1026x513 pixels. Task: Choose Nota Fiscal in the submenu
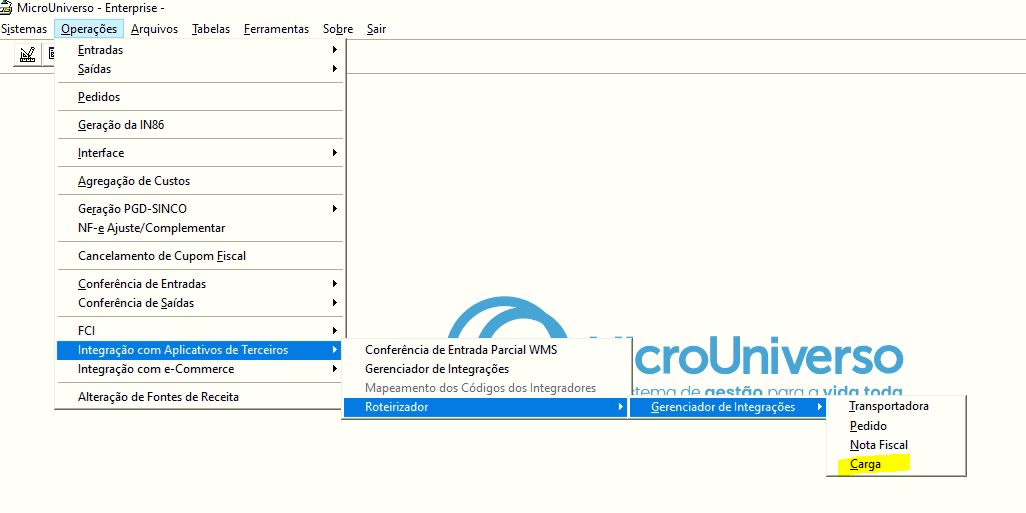coord(896,445)
